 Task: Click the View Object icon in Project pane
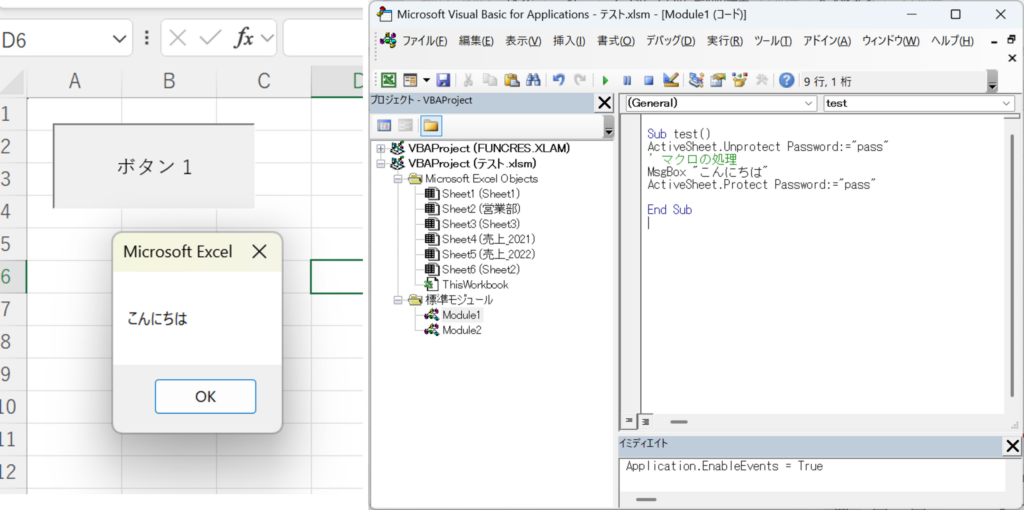click(406, 125)
